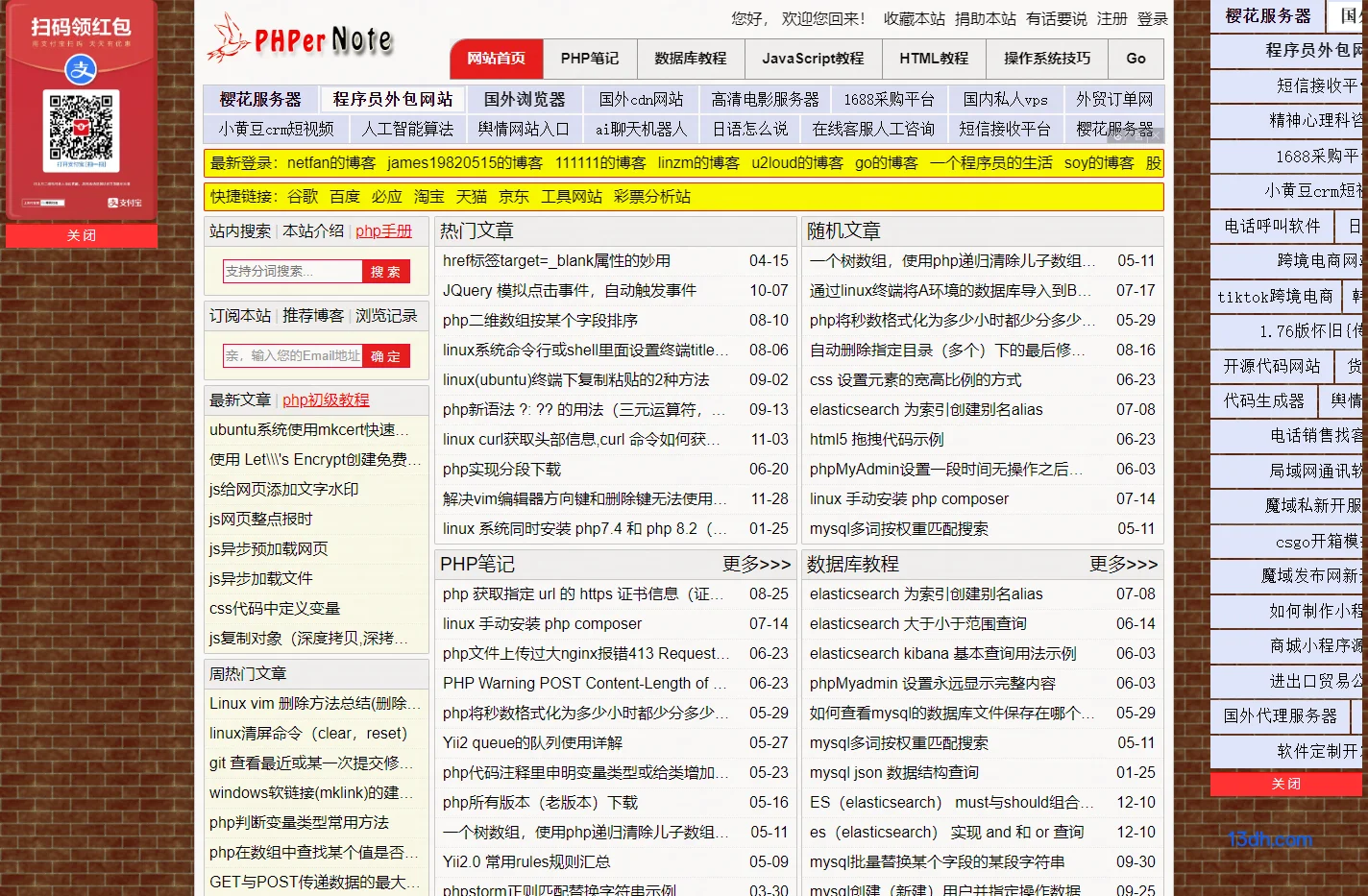
Task: Close the left QR code ad panel
Action: click(x=82, y=235)
